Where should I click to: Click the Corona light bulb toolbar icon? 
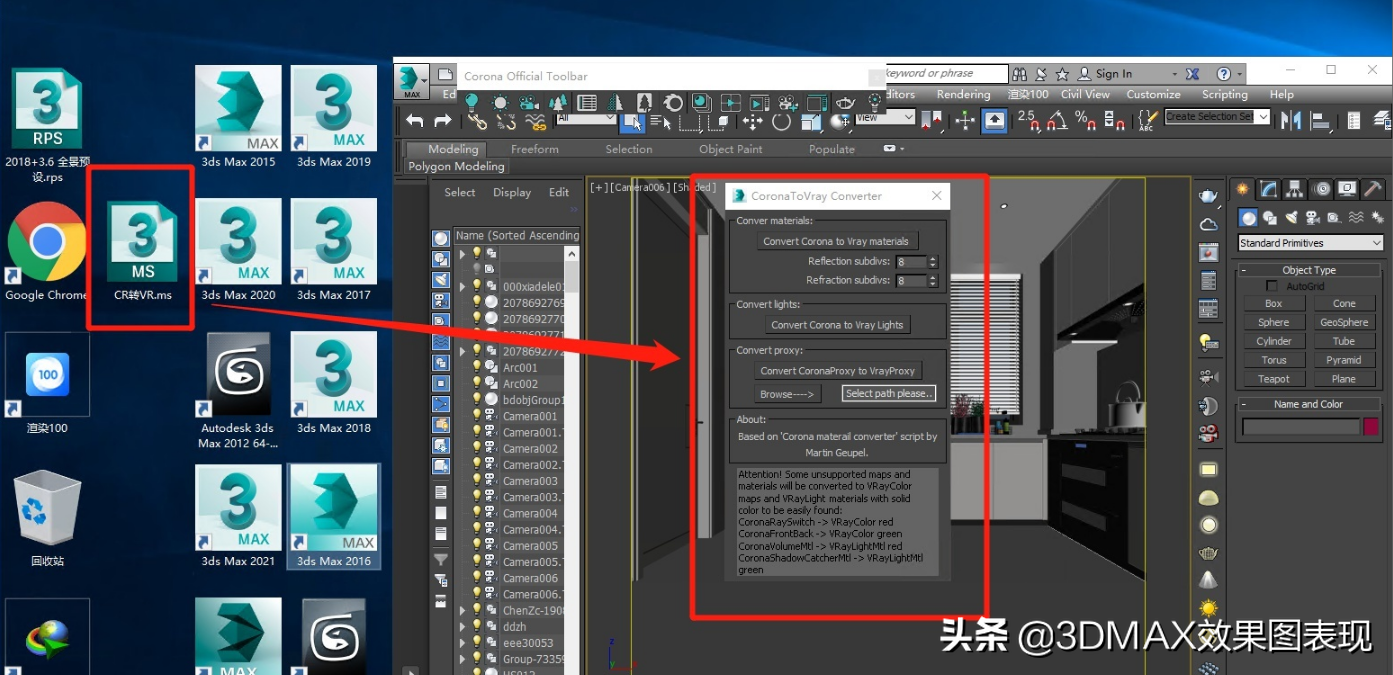[x=473, y=102]
